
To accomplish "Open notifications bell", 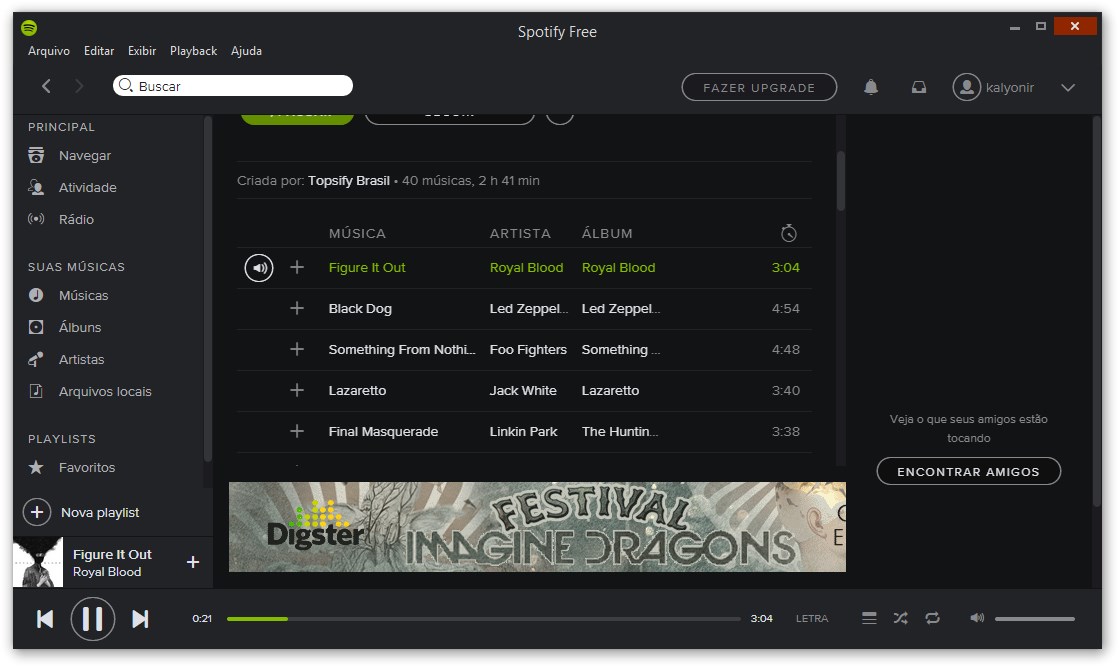I will click(x=871, y=87).
